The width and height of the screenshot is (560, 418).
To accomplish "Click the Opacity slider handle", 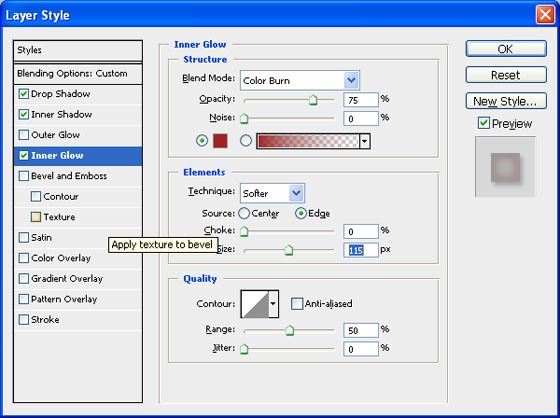I will pos(313,100).
